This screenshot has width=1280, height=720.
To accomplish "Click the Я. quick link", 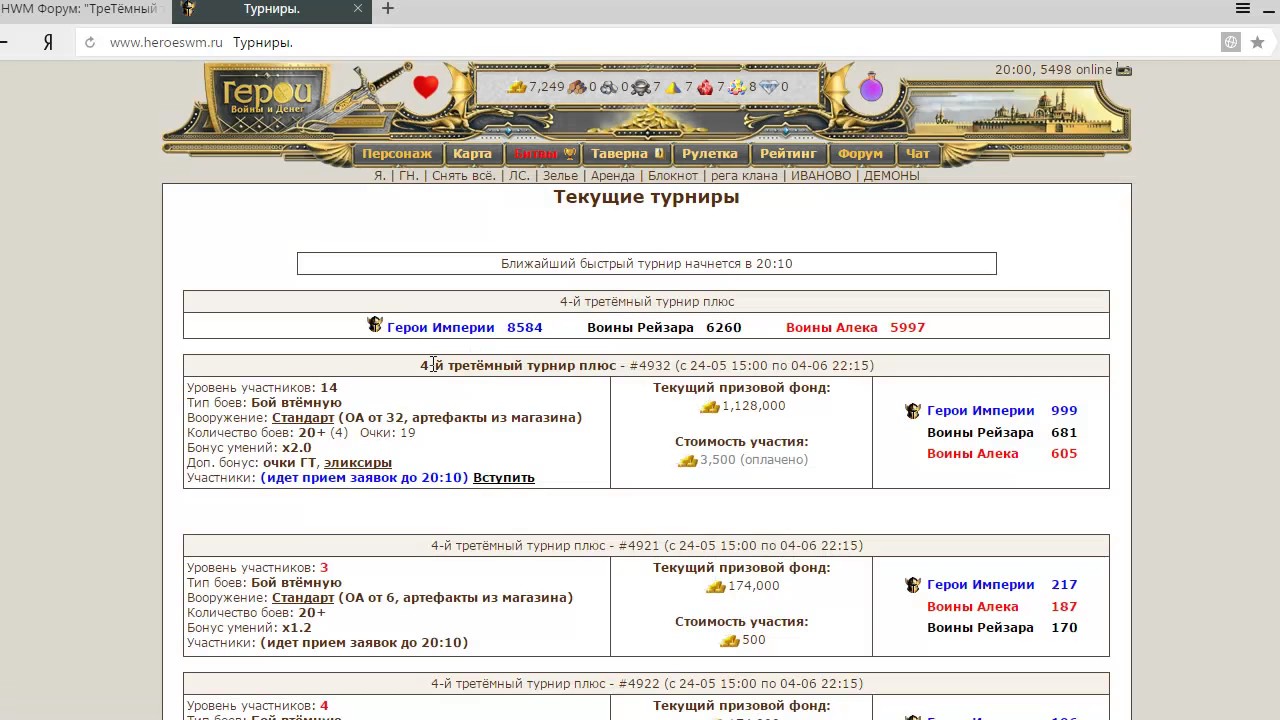I will click(x=380, y=176).
